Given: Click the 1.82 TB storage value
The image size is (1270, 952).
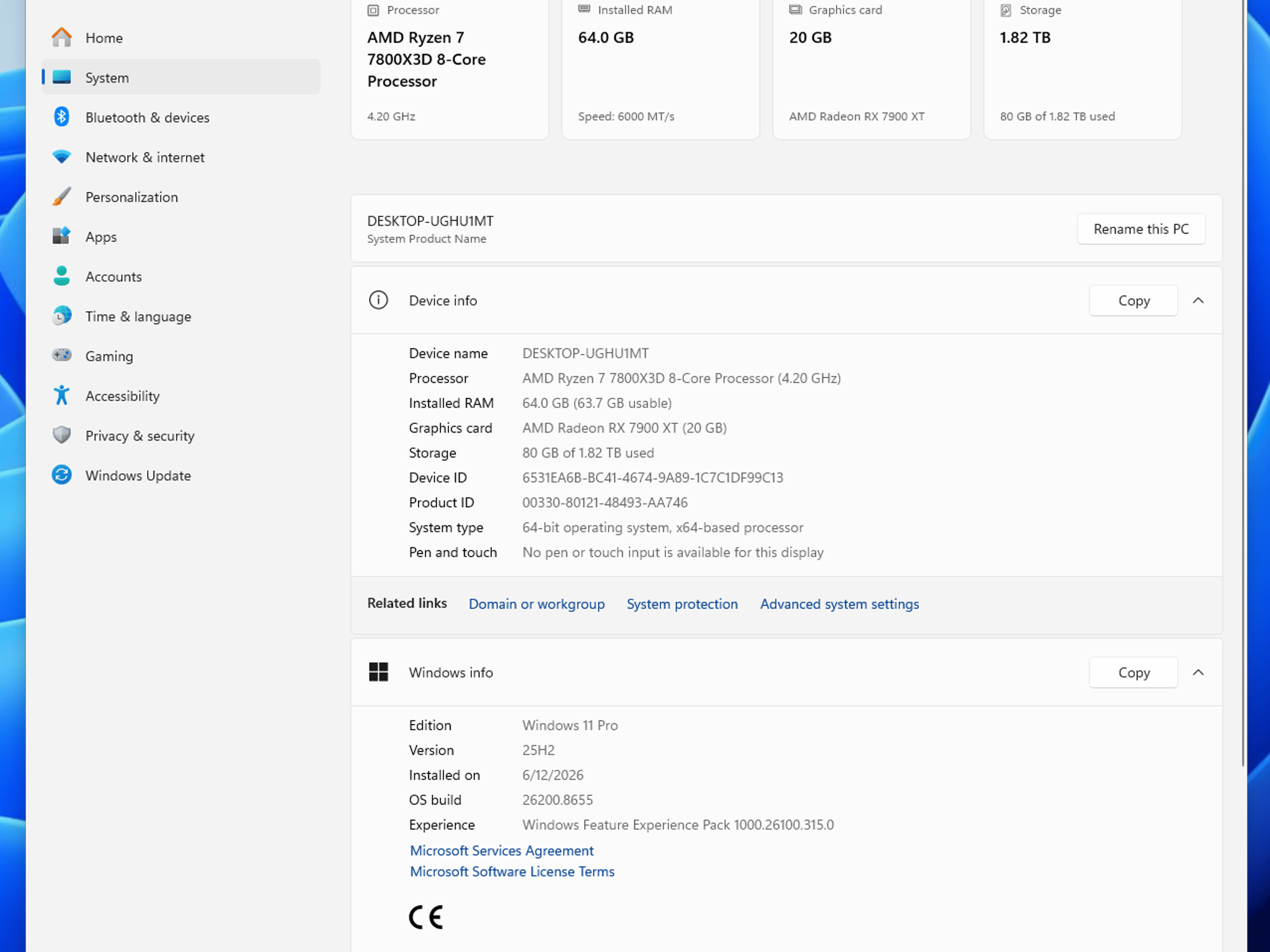Looking at the screenshot, I should (x=1025, y=38).
